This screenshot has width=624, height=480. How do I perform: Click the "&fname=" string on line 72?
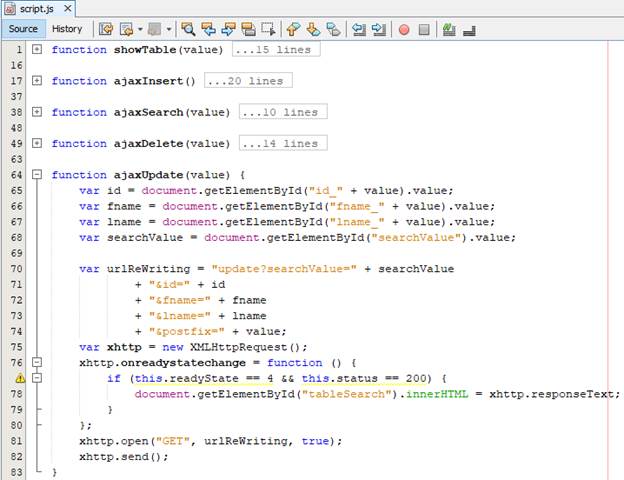coord(179,300)
